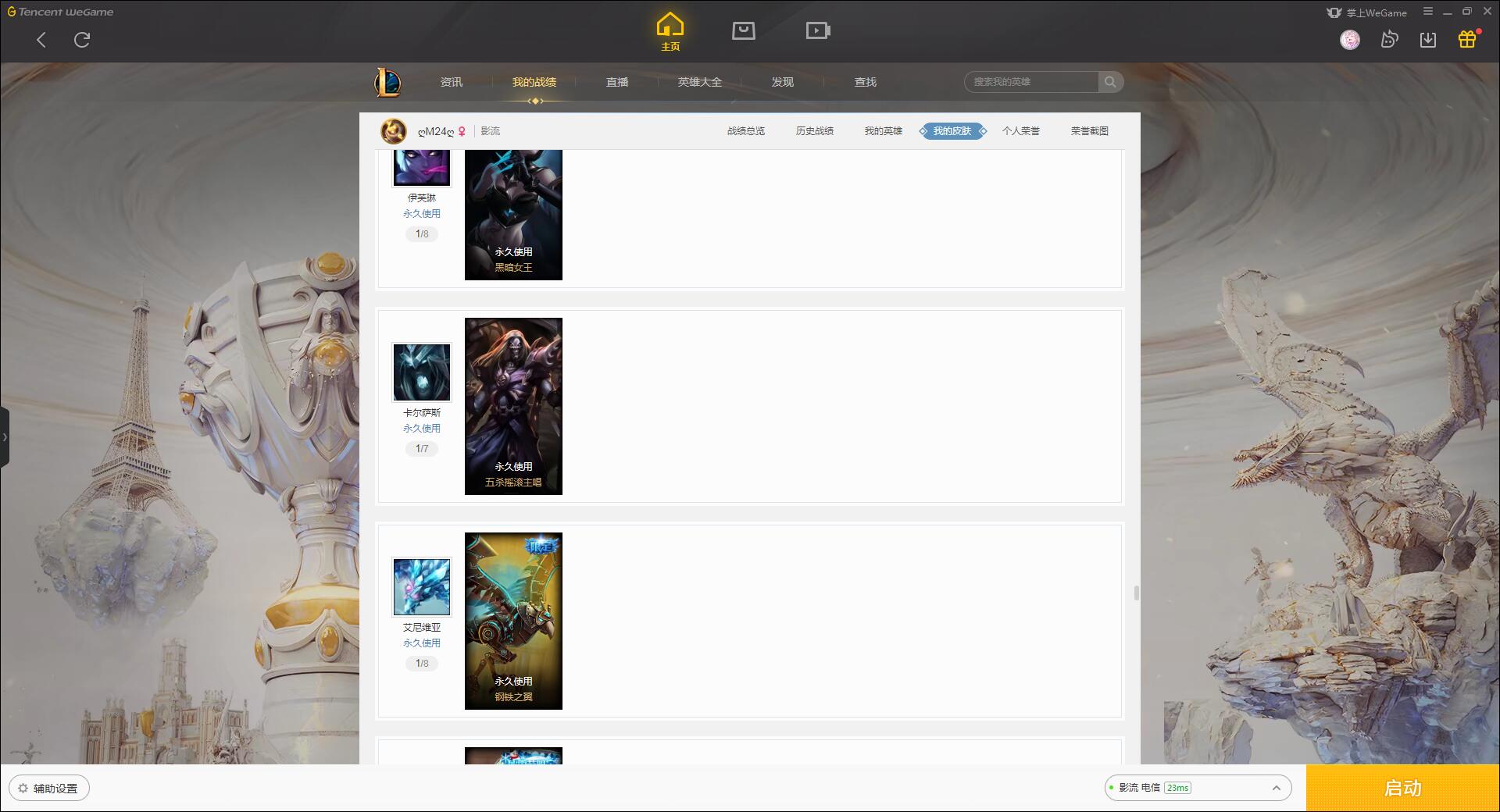Open the download manager icon
Image resolution: width=1500 pixels, height=812 pixels.
(1428, 40)
